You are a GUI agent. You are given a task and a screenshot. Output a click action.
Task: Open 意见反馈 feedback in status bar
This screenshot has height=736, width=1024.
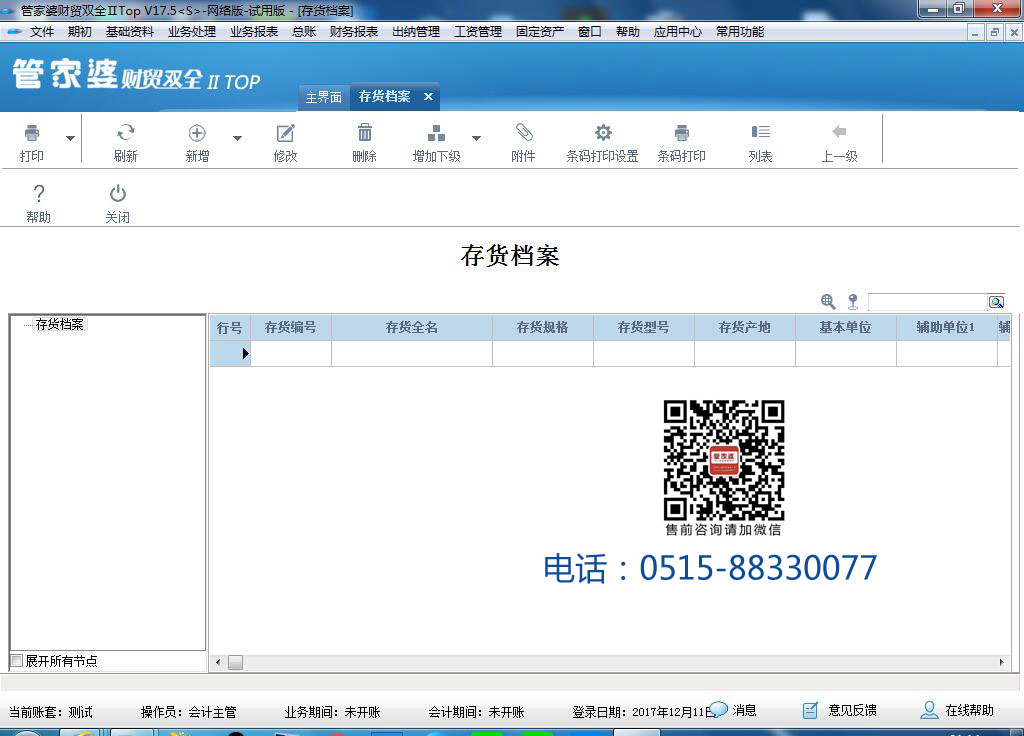click(839, 711)
